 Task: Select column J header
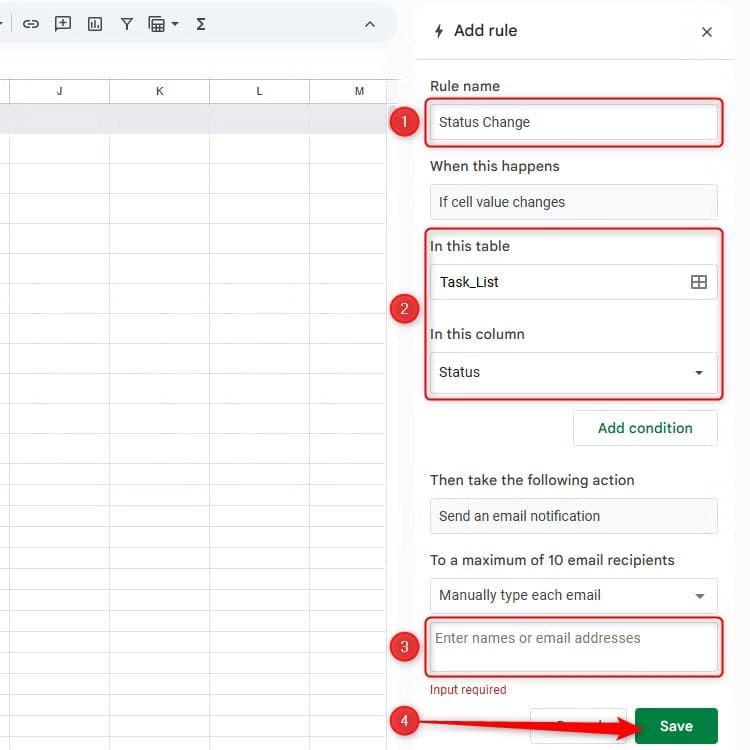pos(59,91)
